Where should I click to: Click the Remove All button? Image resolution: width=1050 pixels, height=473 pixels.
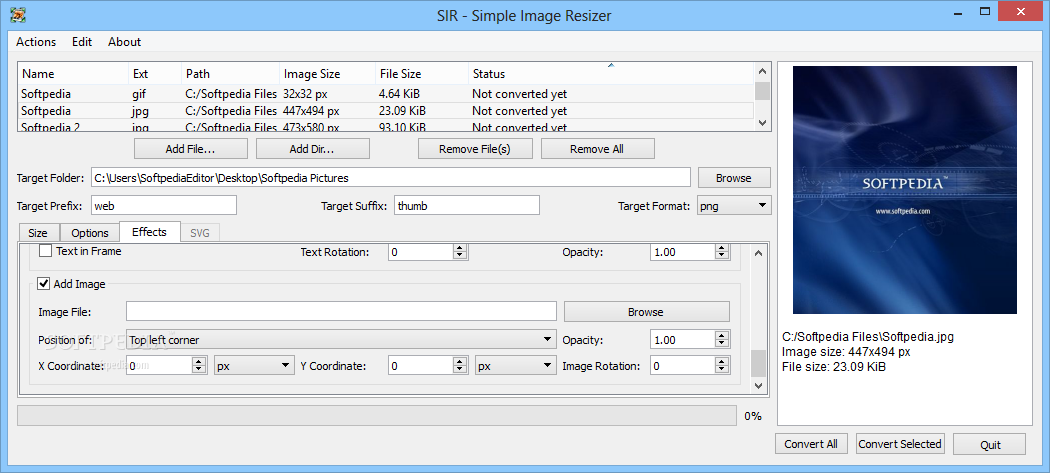click(597, 149)
